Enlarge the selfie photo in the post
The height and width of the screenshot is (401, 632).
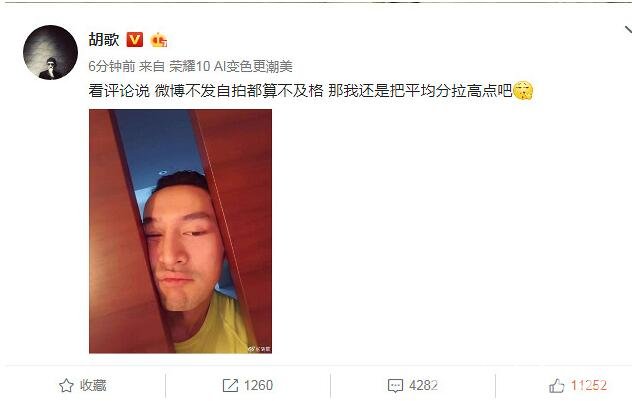coord(181,231)
